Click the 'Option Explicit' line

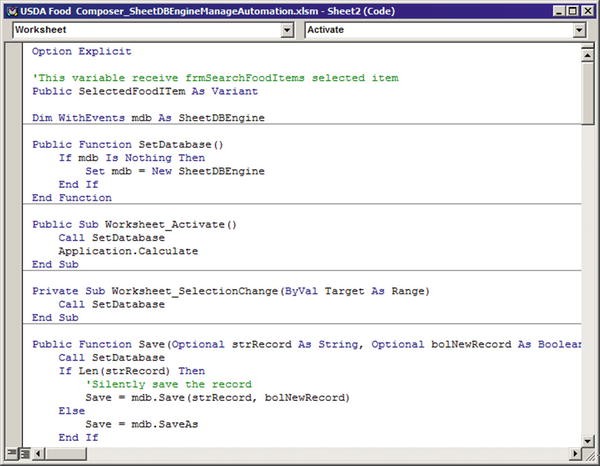[x=82, y=51]
